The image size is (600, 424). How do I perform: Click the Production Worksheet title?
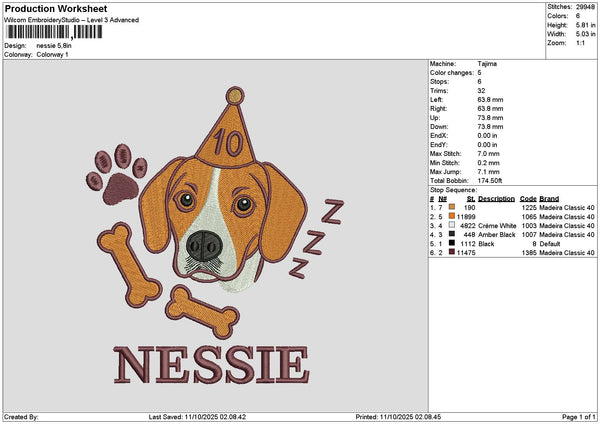click(x=55, y=8)
